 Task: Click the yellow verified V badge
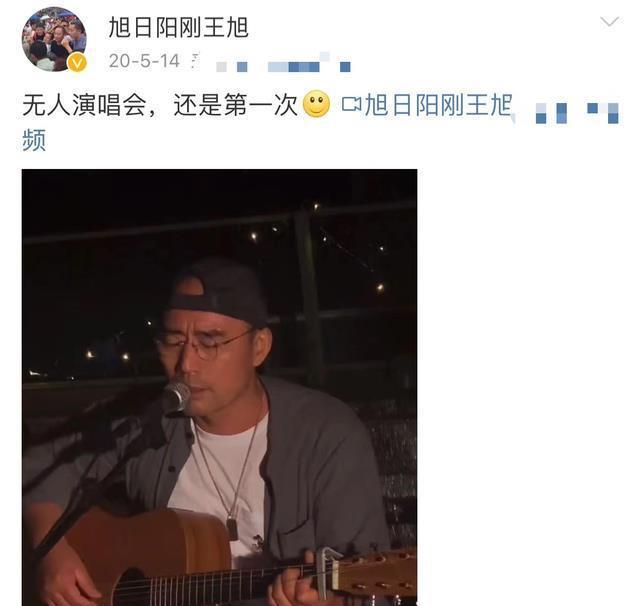(x=77, y=62)
